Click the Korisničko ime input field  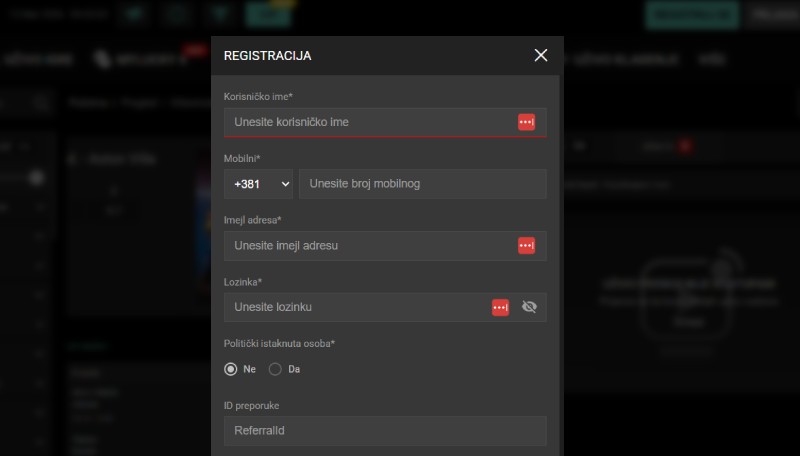click(x=385, y=122)
